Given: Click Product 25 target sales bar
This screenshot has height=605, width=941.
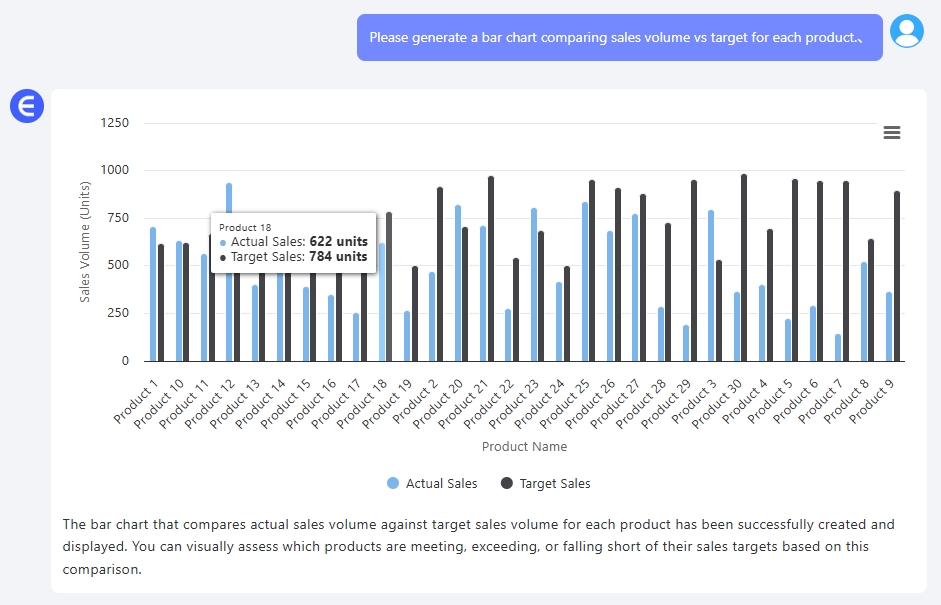Looking at the screenshot, I should pos(592,271).
